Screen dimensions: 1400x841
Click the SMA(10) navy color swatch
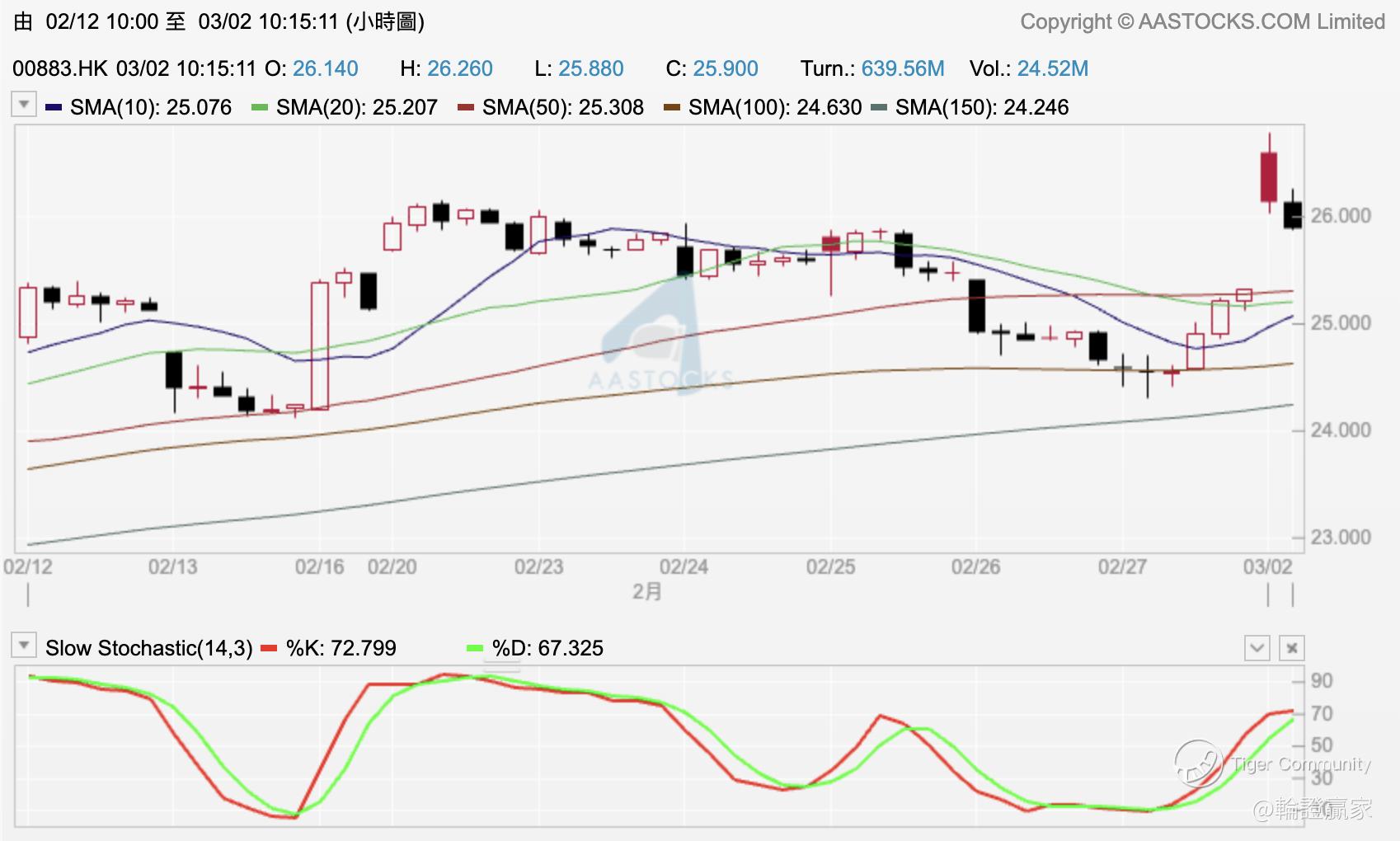click(x=54, y=107)
